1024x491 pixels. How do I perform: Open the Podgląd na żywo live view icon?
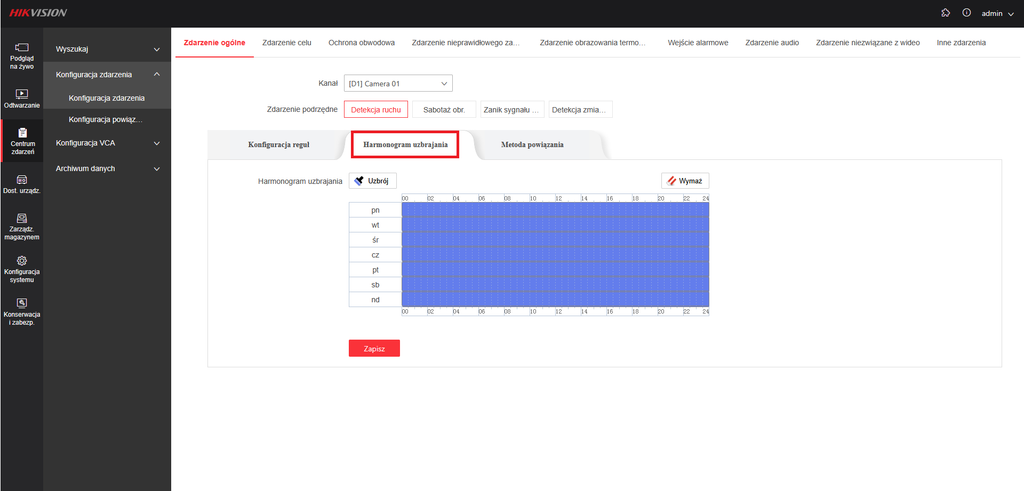tap(22, 47)
